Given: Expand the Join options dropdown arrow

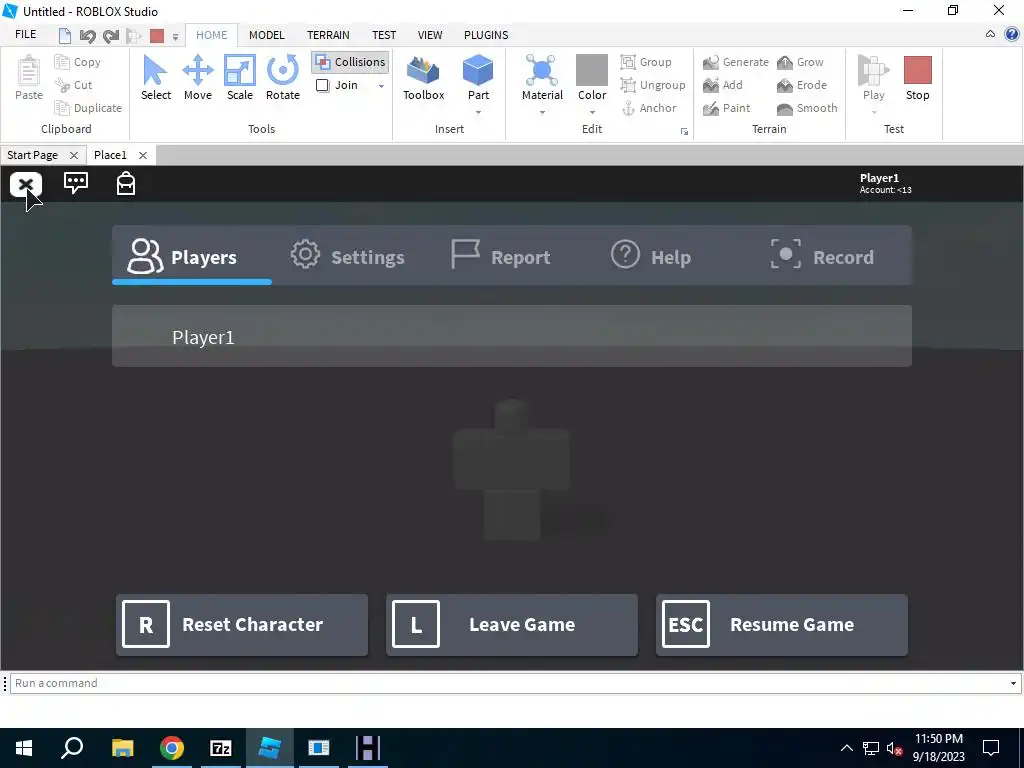Looking at the screenshot, I should [381, 86].
